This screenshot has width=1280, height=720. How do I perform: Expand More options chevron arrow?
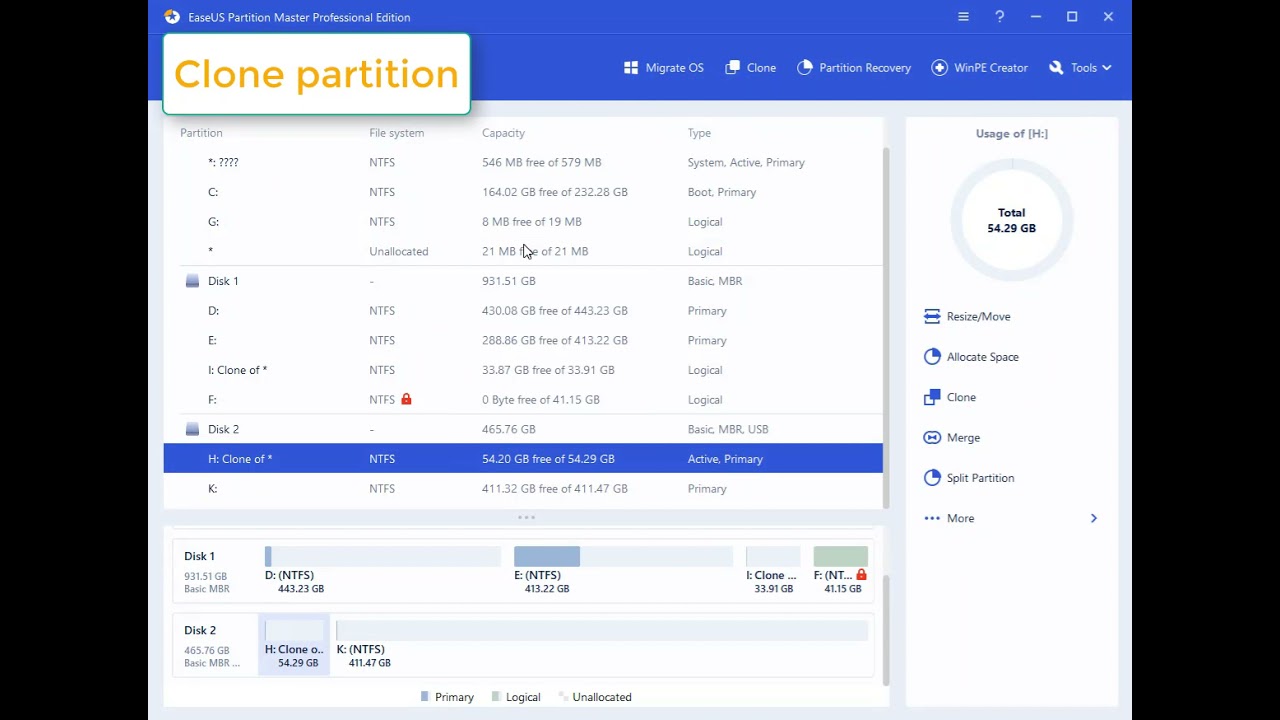[1094, 518]
